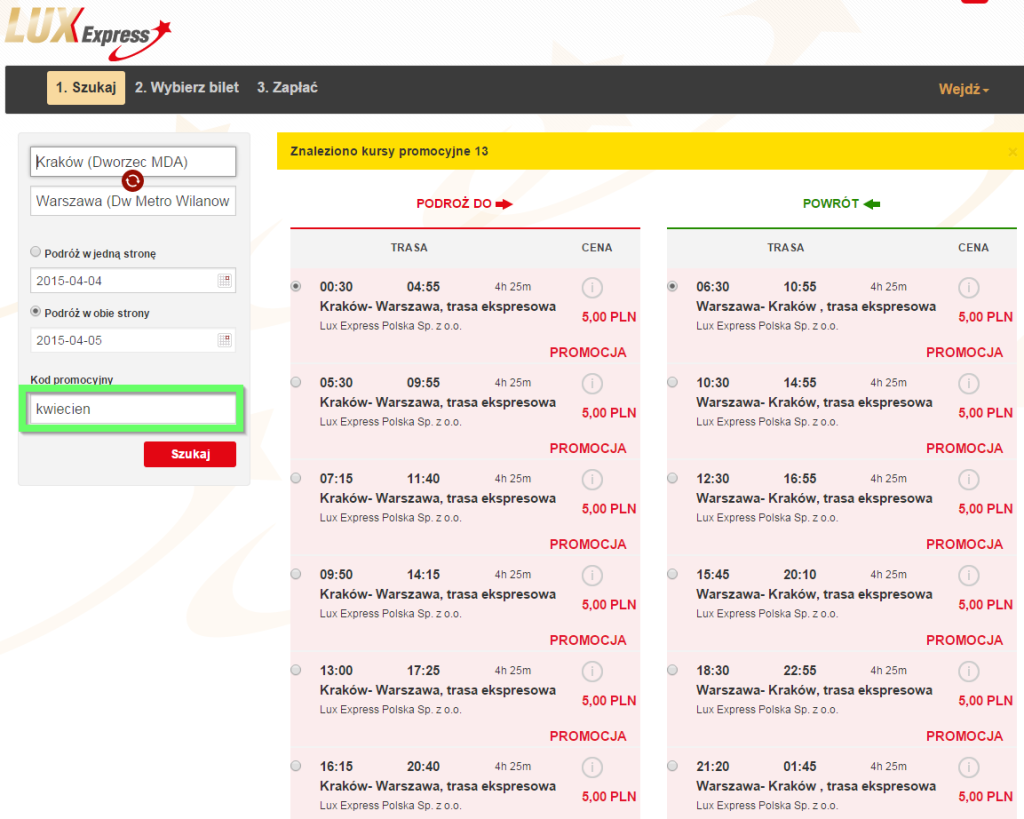Open calendar icon for the 2015-04-04 departure date
Viewport: 1024px width, 819px height.
coord(224,281)
